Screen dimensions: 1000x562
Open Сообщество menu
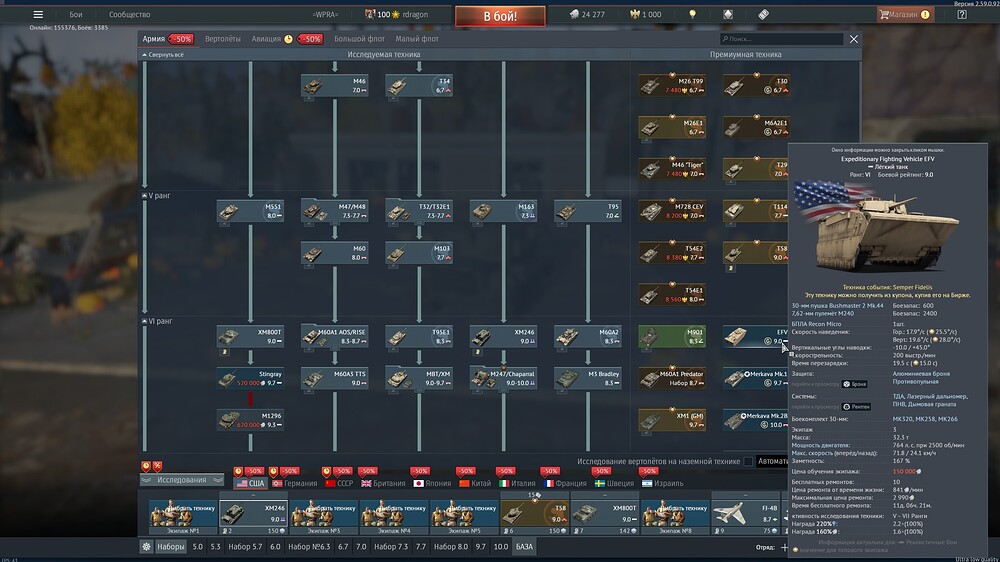coord(129,14)
